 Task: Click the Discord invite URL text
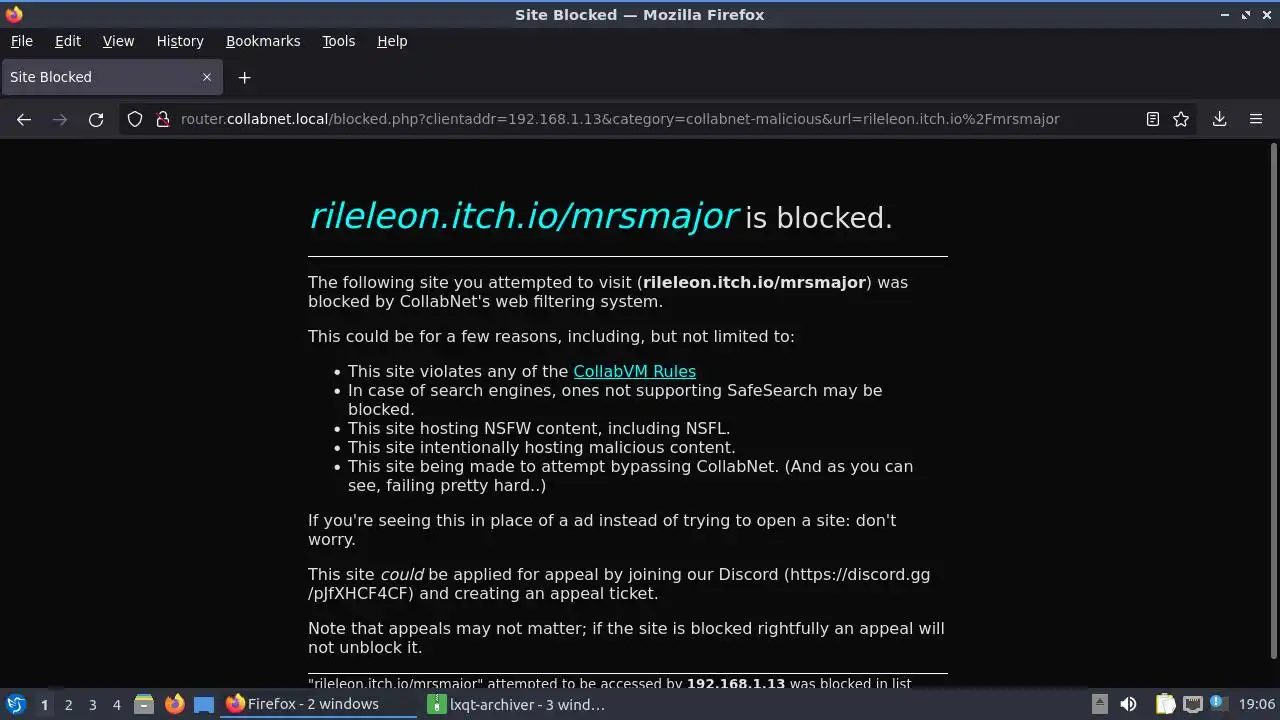coord(619,584)
